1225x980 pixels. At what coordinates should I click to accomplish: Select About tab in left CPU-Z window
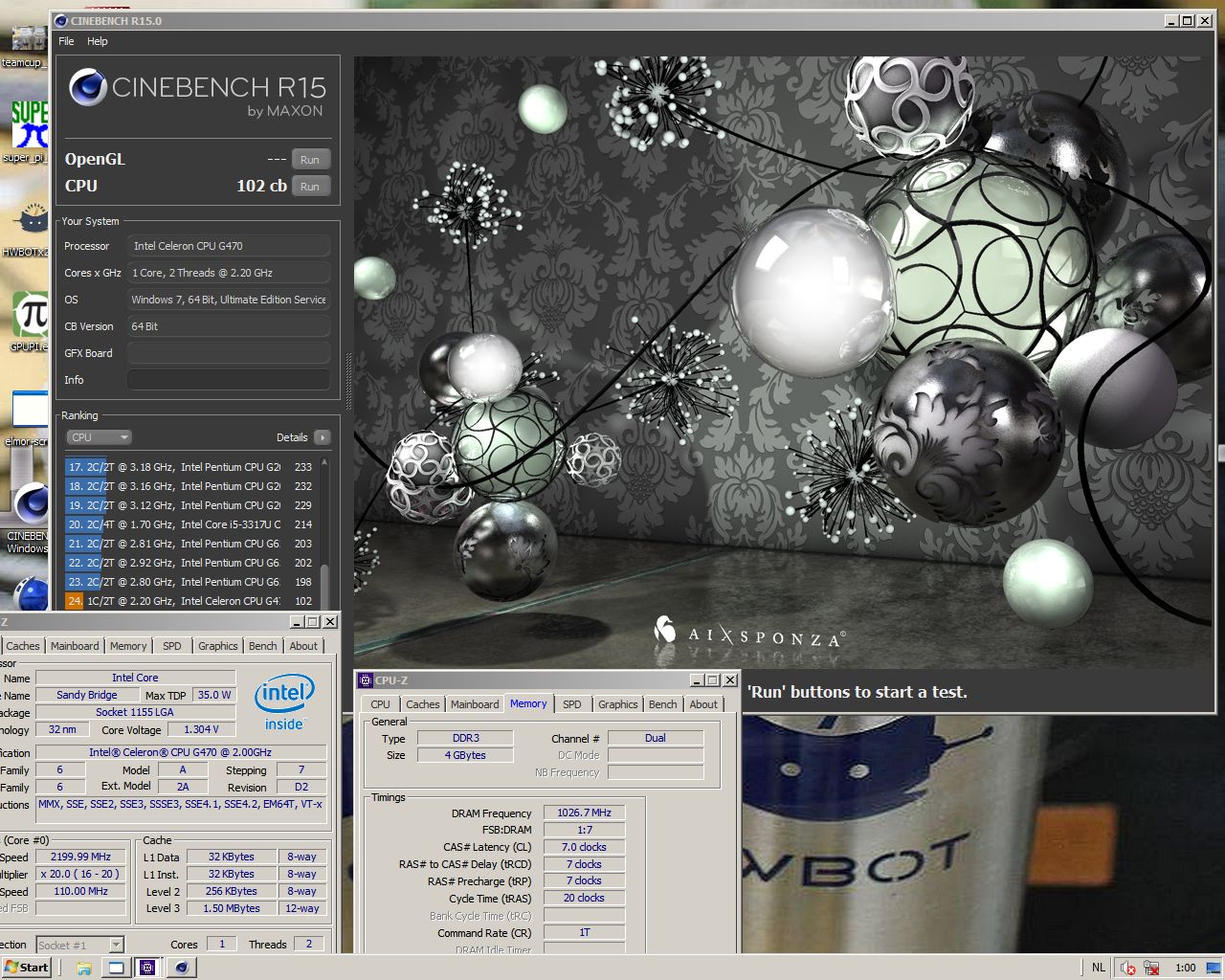pos(303,646)
